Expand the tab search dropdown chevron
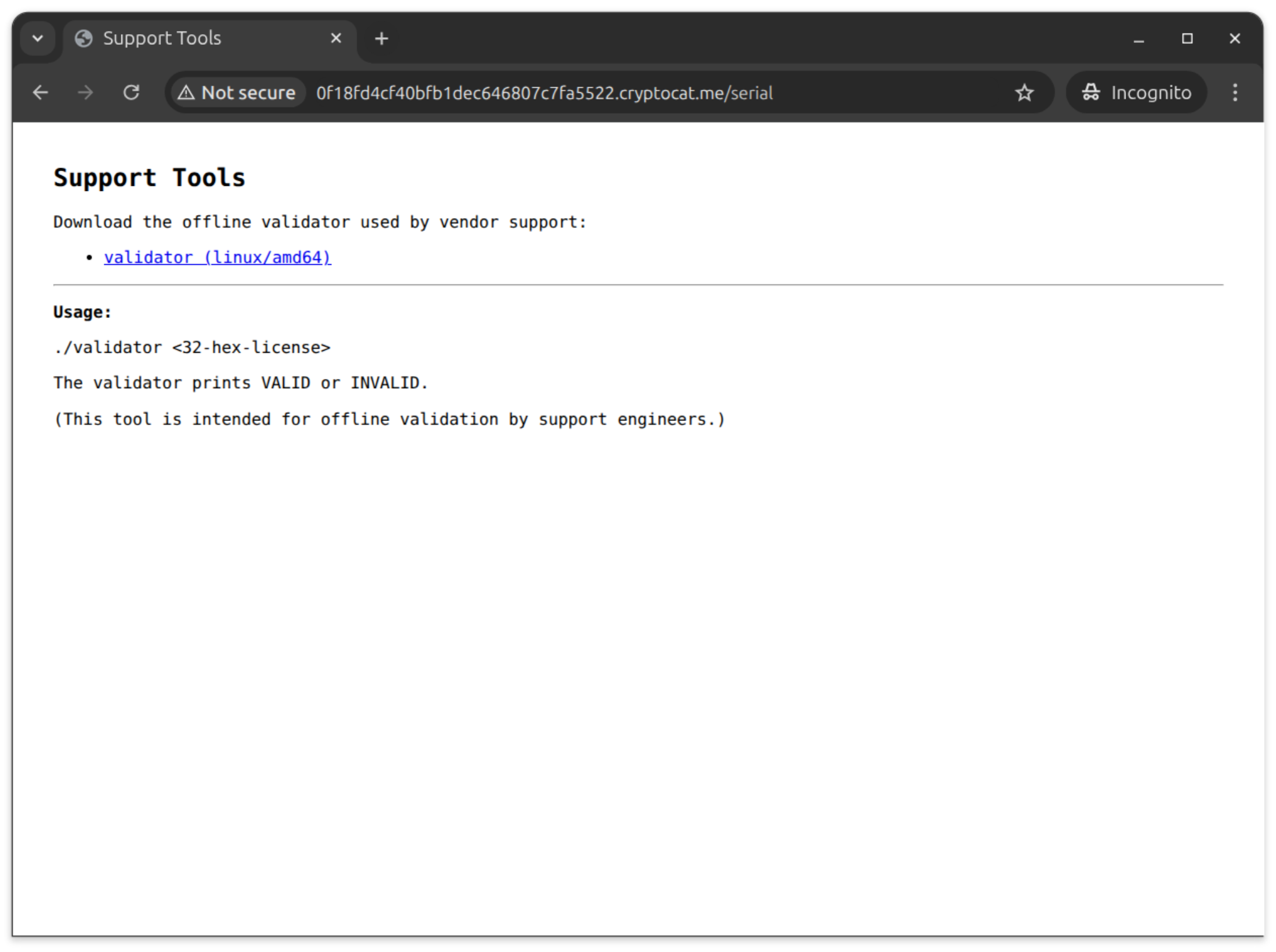Screen dimensions: 1276x952 click(38, 39)
